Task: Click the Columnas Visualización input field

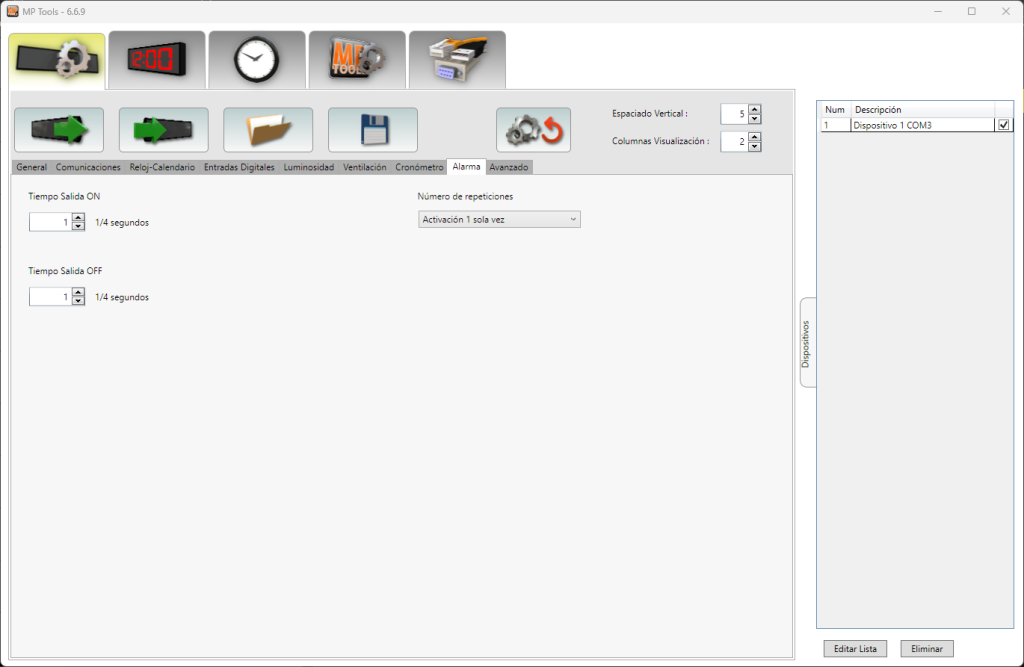Action: pos(734,141)
